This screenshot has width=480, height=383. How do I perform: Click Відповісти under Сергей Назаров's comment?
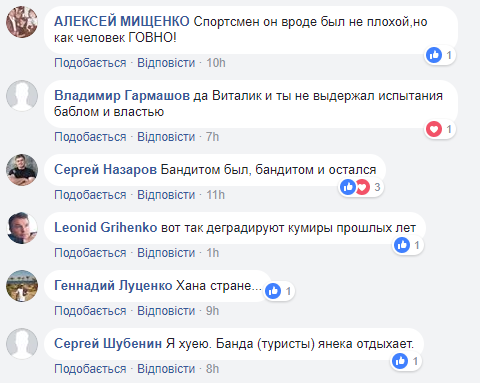tap(166, 195)
